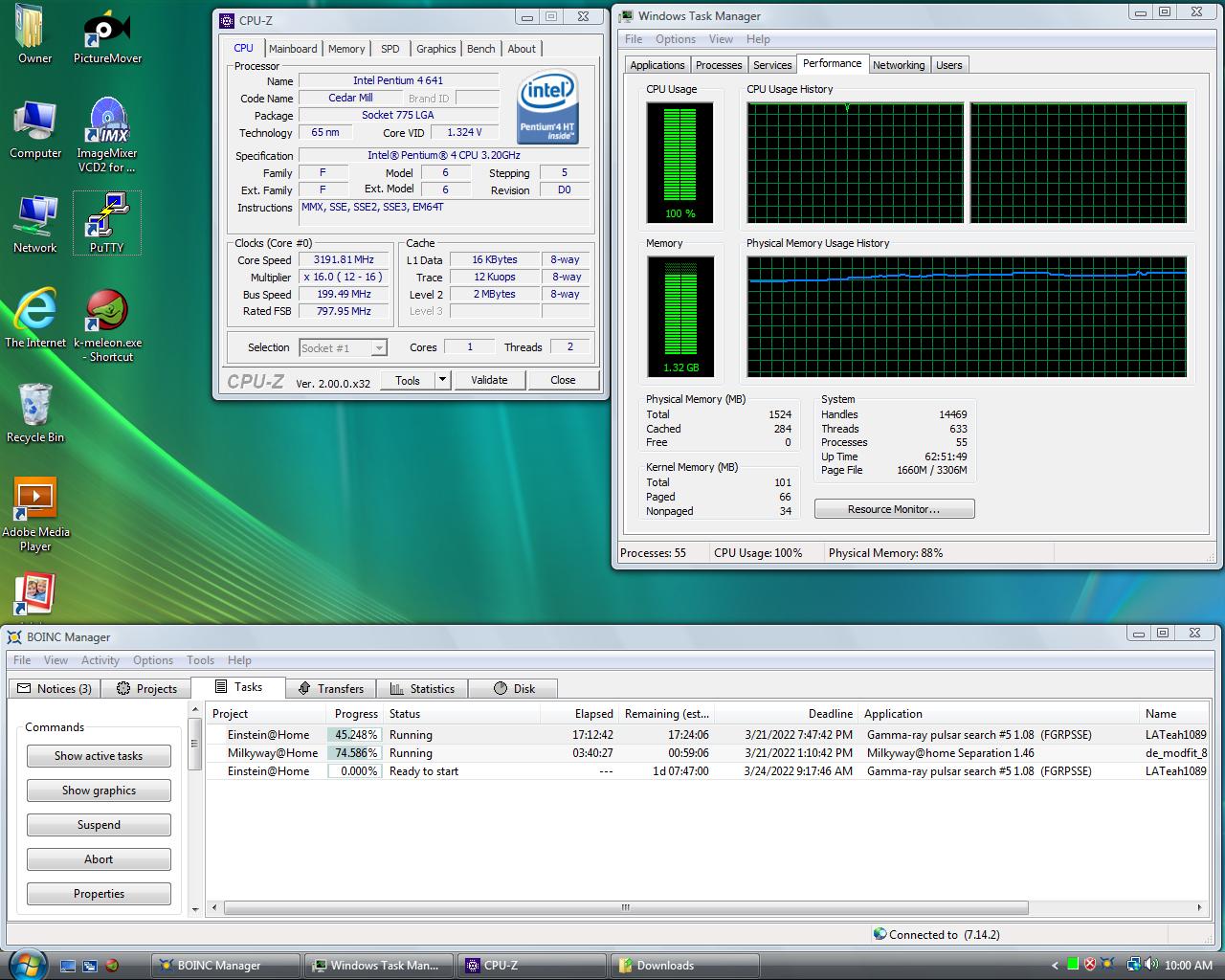Image resolution: width=1225 pixels, height=980 pixels.
Task: Click Switch between windows quick launch icon
Action: click(x=90, y=966)
